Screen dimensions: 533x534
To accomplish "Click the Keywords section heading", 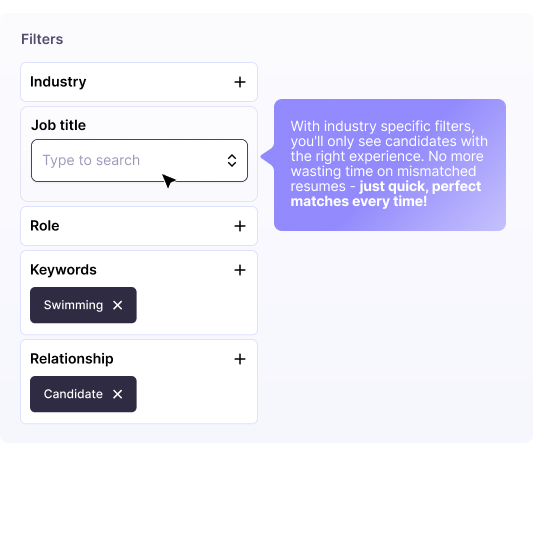I will coord(63,270).
